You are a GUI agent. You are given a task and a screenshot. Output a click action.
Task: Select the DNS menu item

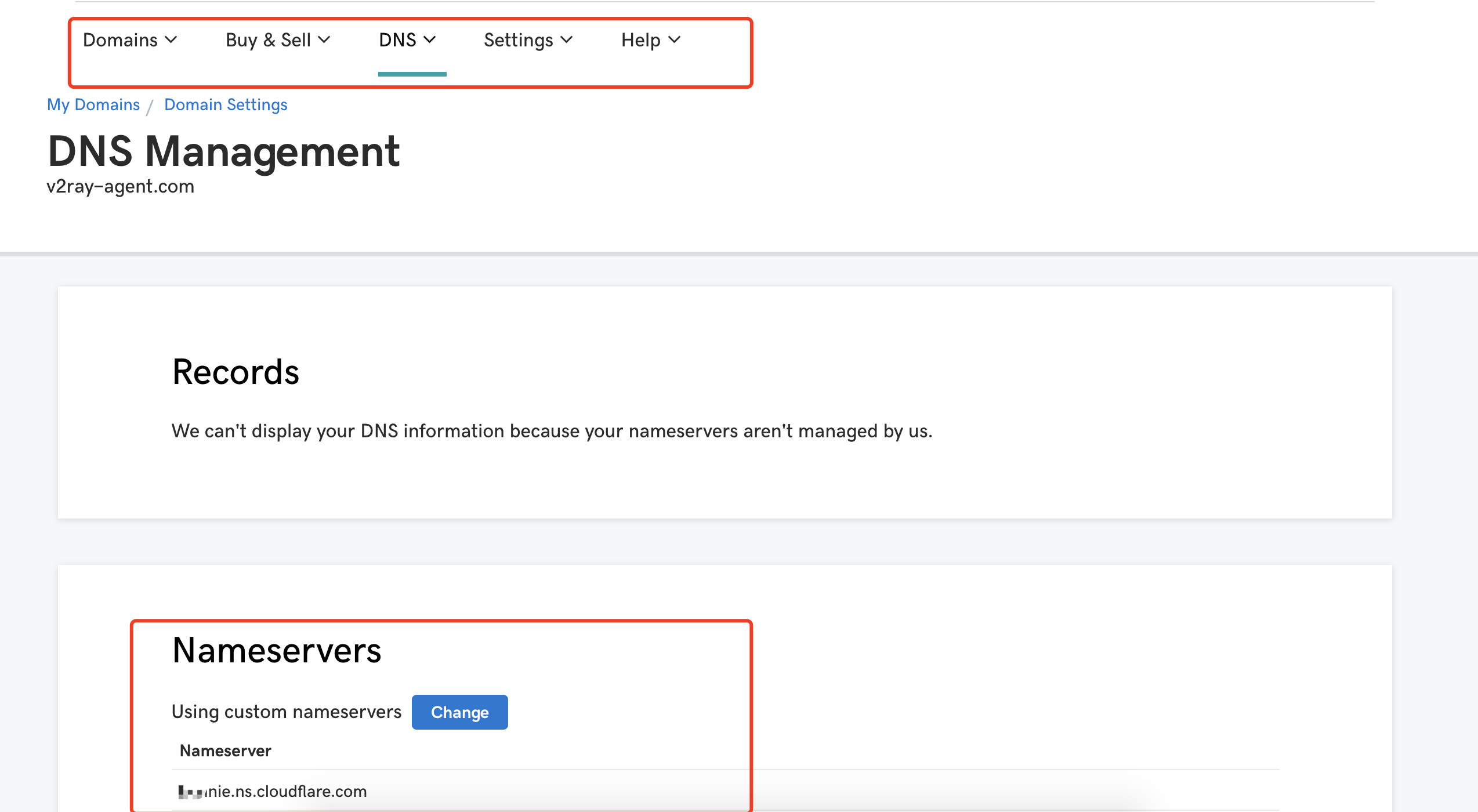(398, 40)
